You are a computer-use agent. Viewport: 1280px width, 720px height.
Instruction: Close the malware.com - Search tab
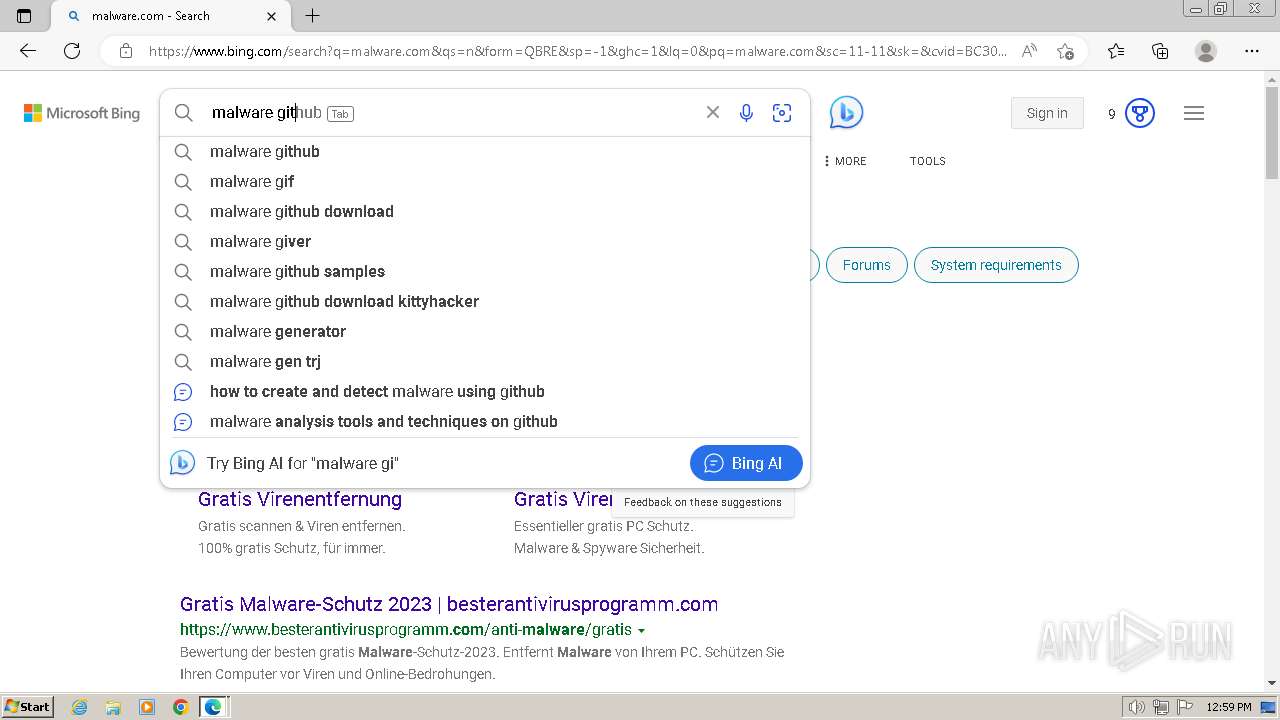(x=272, y=16)
